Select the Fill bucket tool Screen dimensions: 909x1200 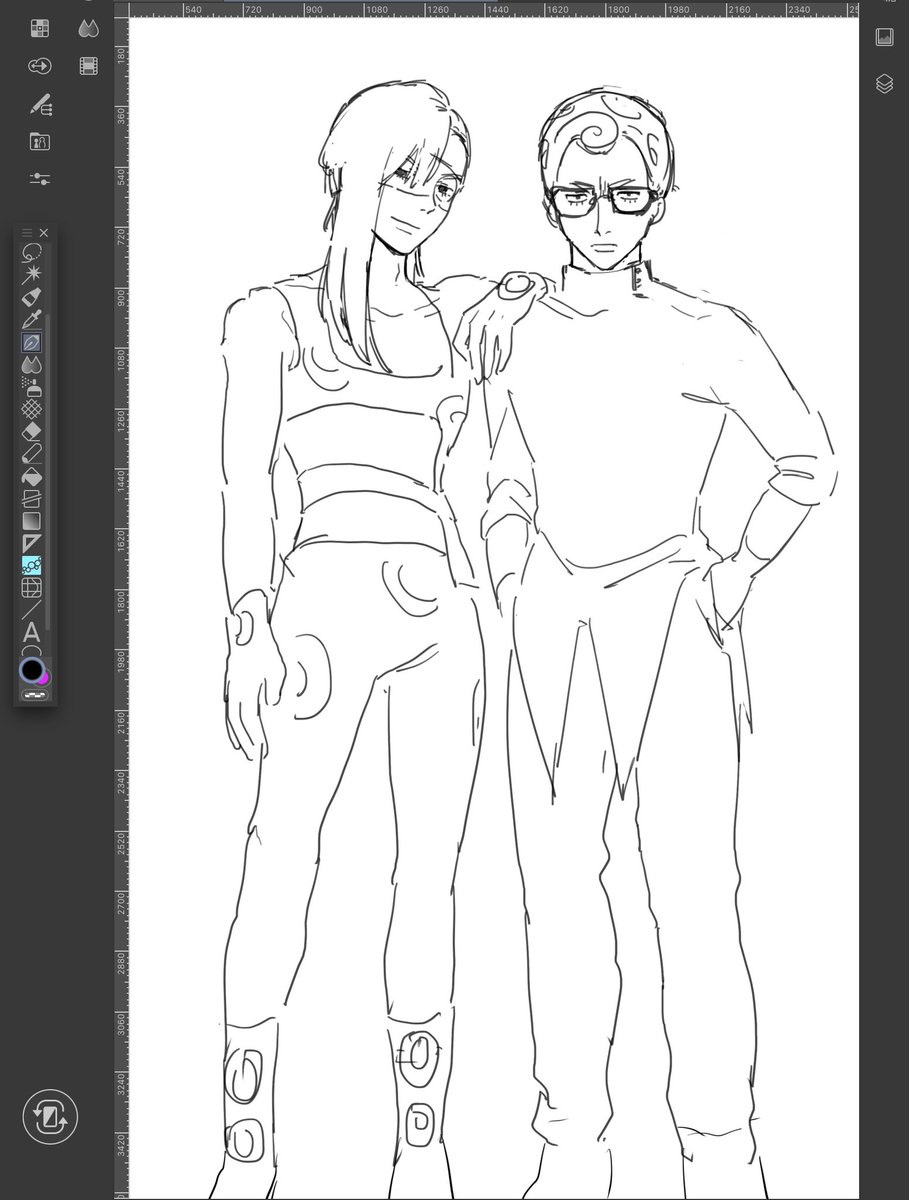(x=31, y=476)
